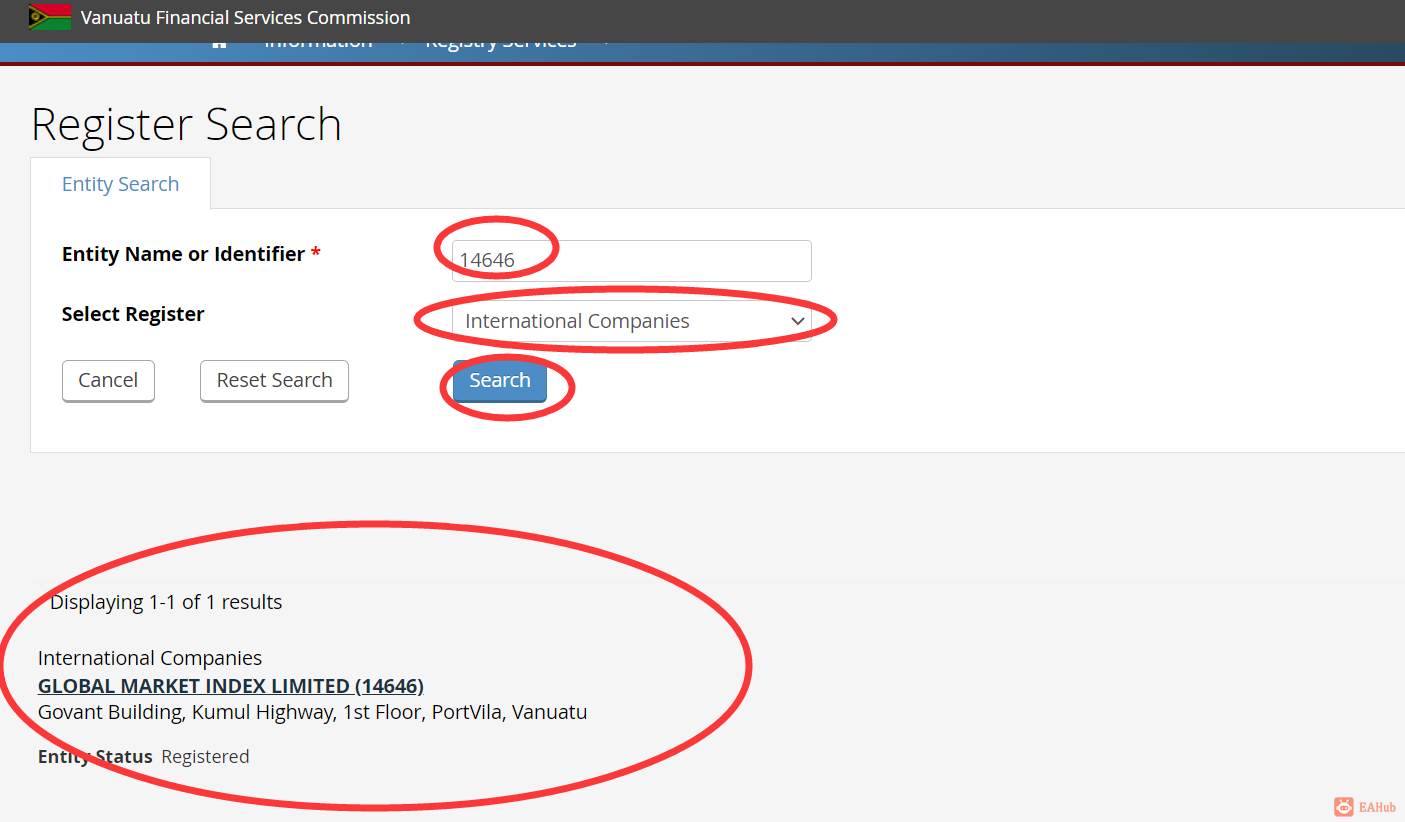The width and height of the screenshot is (1405, 822).
Task: Focus the Entity Name or Identifier input field
Action: 631,261
